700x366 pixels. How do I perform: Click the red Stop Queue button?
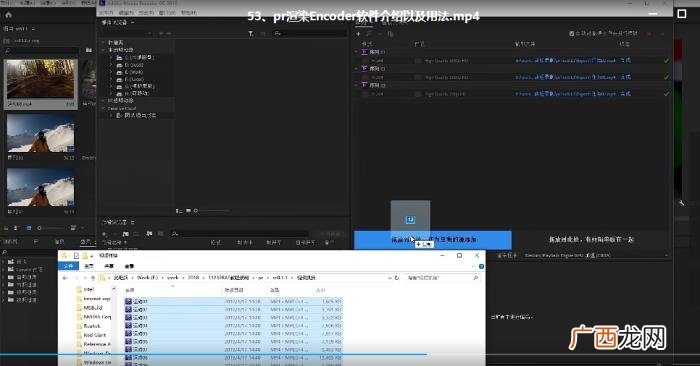click(x=650, y=33)
